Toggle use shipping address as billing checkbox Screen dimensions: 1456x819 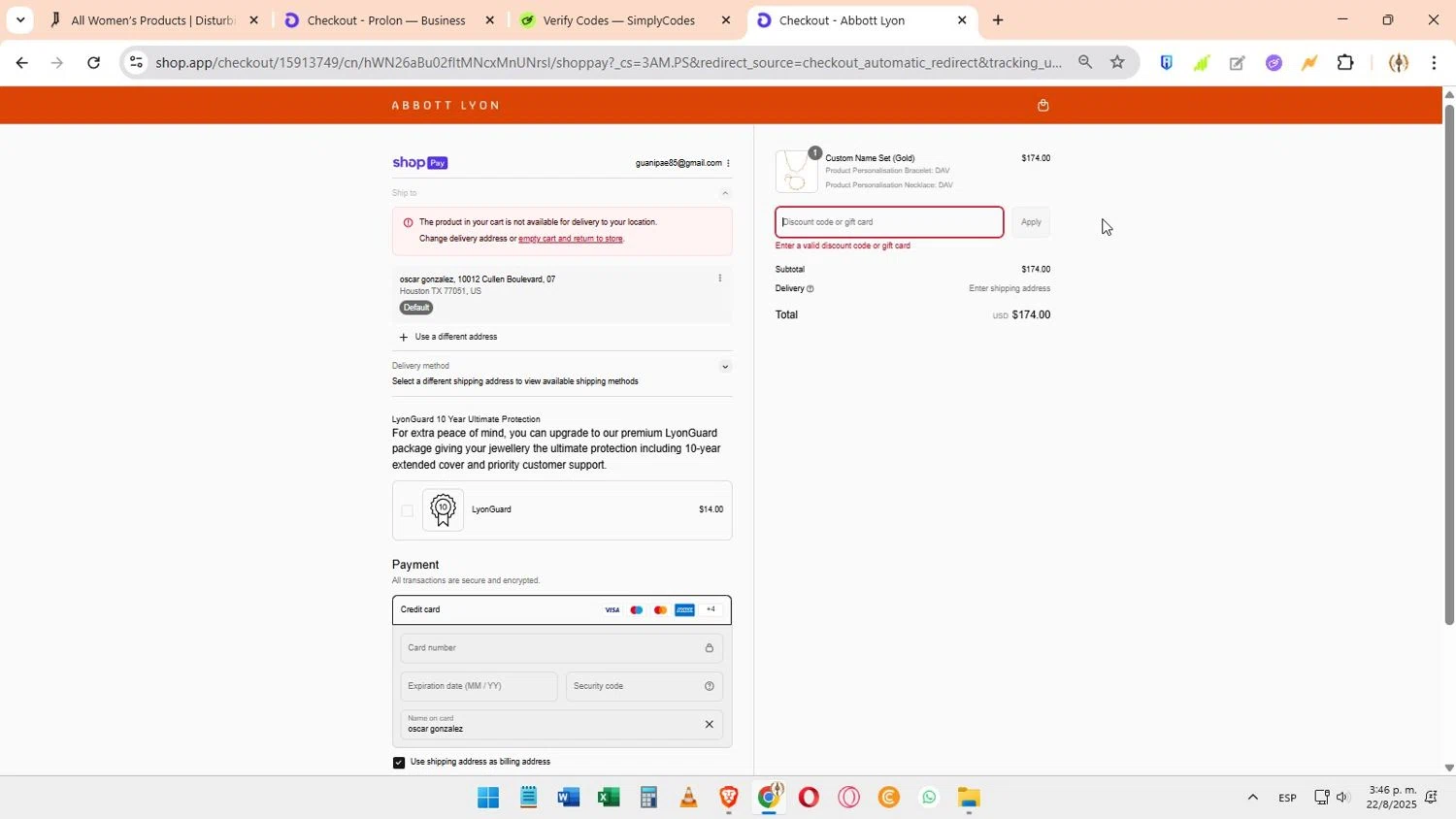click(399, 763)
